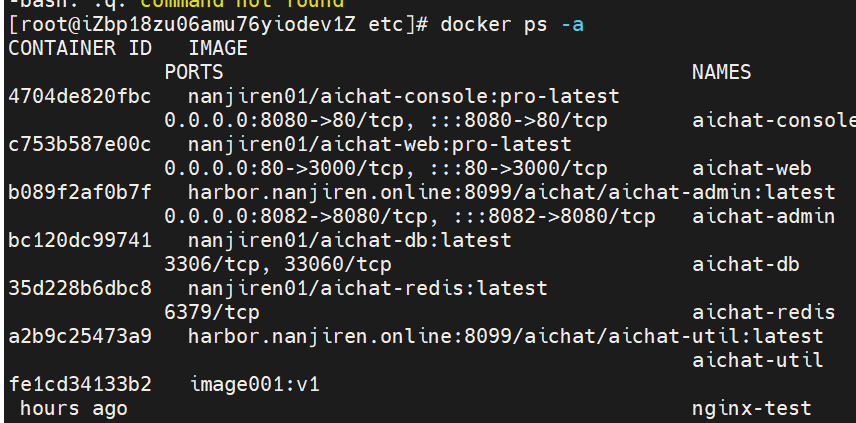Click the NAMES column header

[x=722, y=73]
